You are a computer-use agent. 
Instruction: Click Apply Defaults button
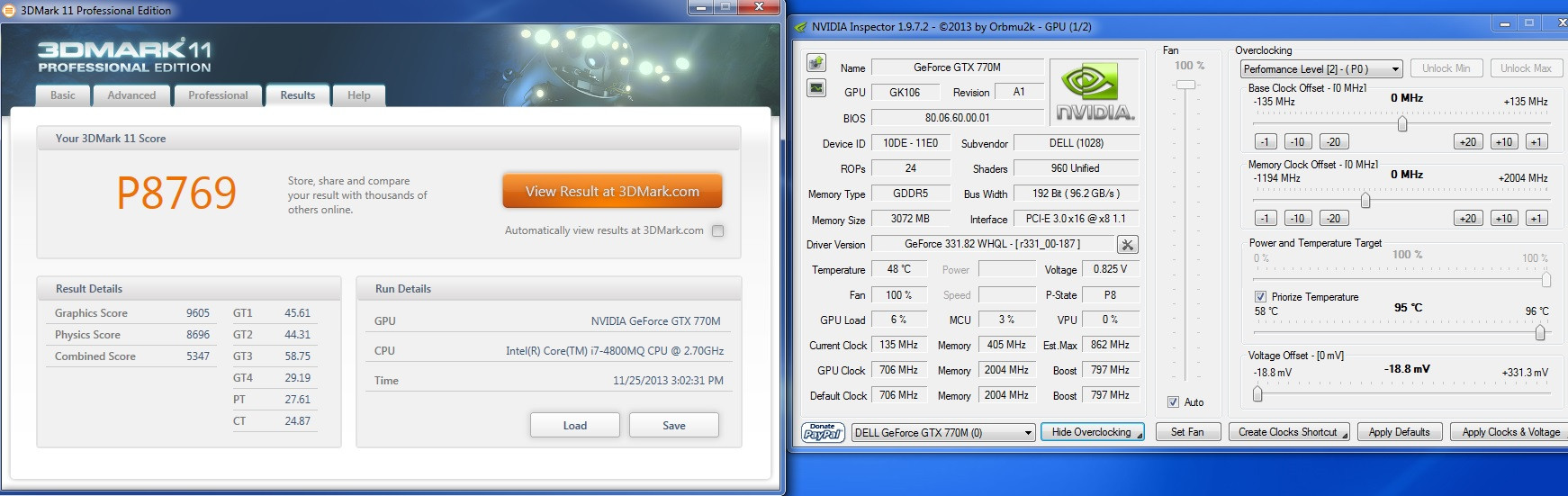pos(1399,432)
